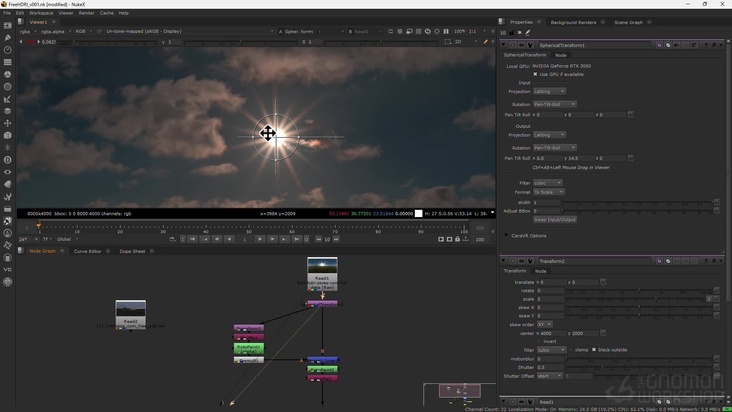Viewport: 732px width, 412px height.
Task: Open the Output Projection dropdown
Action: click(x=549, y=135)
